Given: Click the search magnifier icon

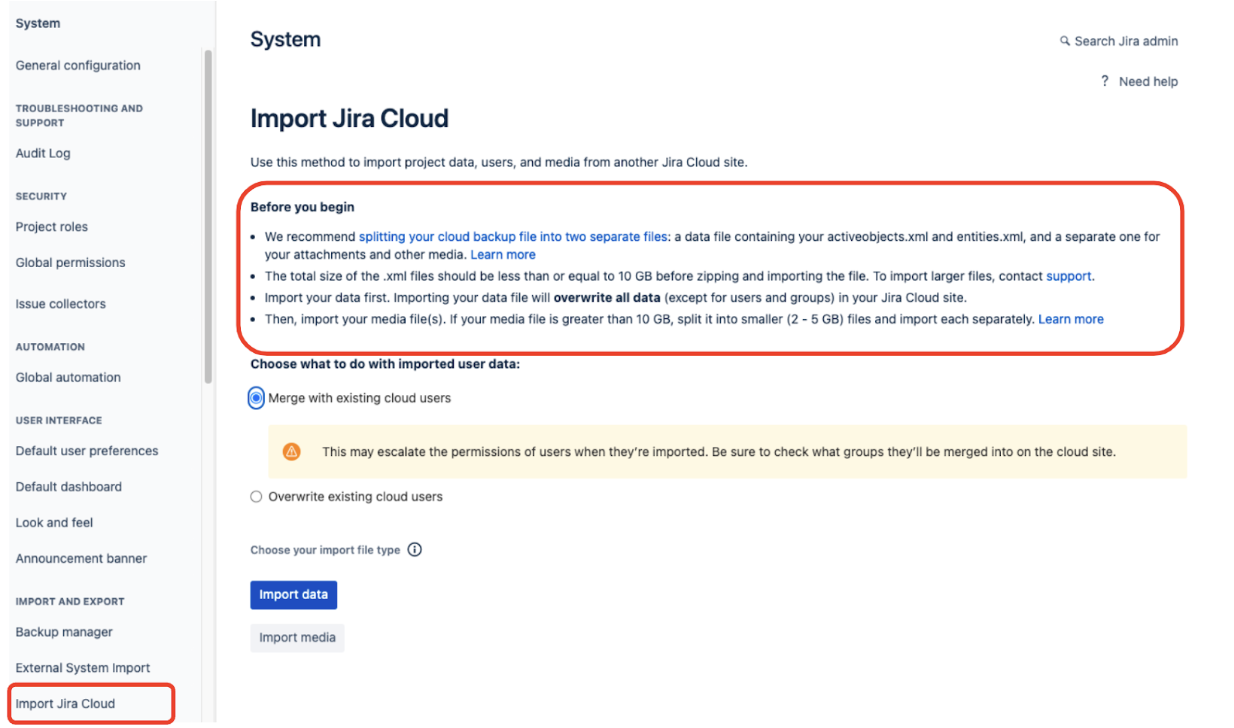Looking at the screenshot, I should [x=1065, y=41].
